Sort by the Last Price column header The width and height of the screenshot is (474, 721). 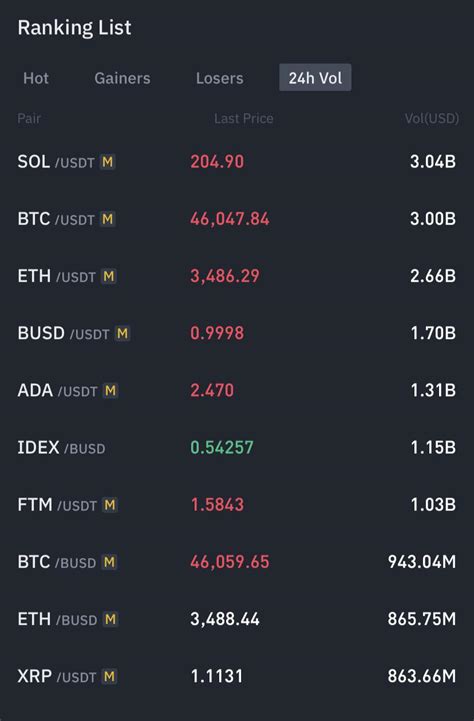pos(244,119)
